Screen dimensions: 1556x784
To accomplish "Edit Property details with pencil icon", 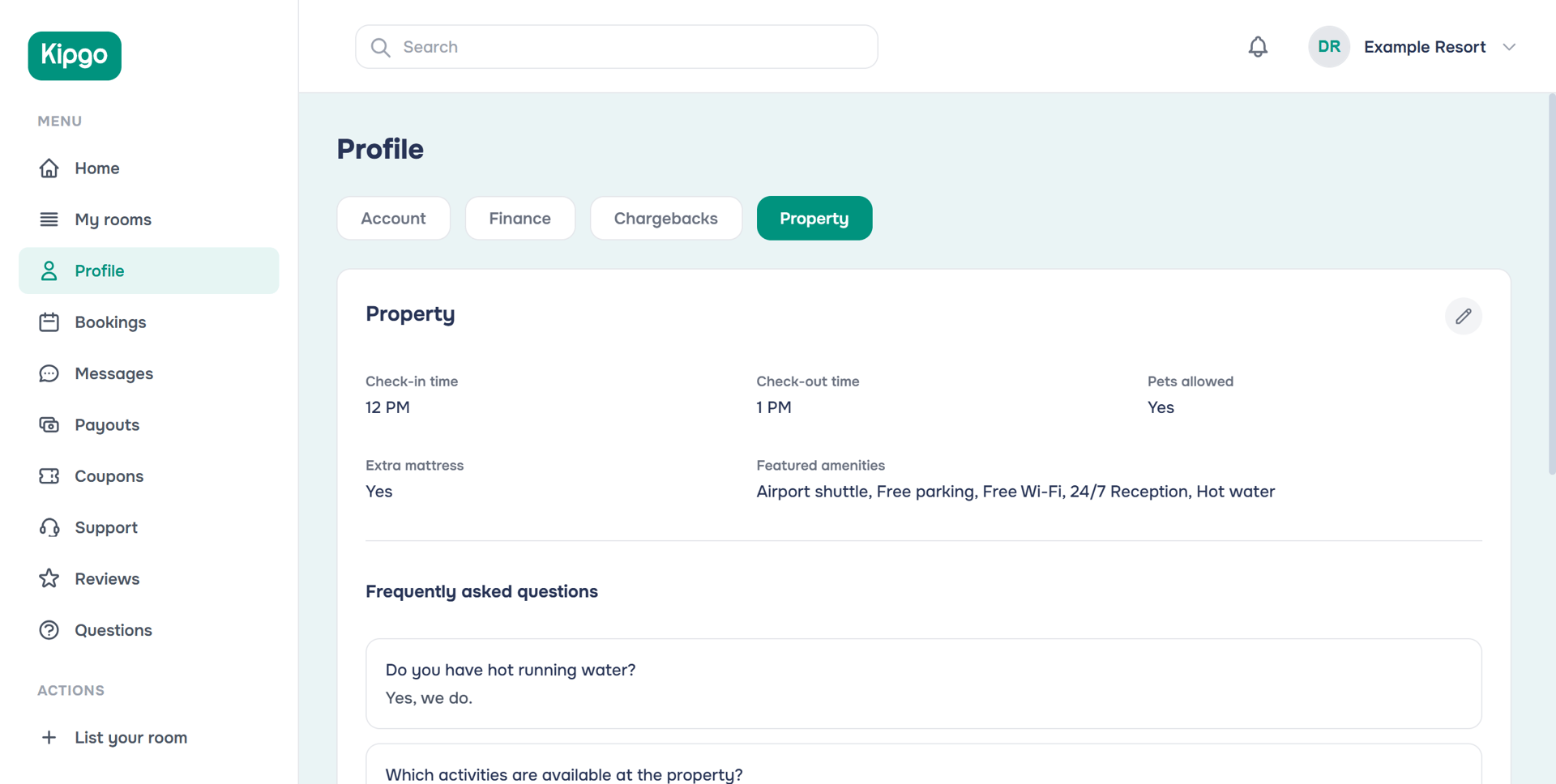I will click(1463, 316).
